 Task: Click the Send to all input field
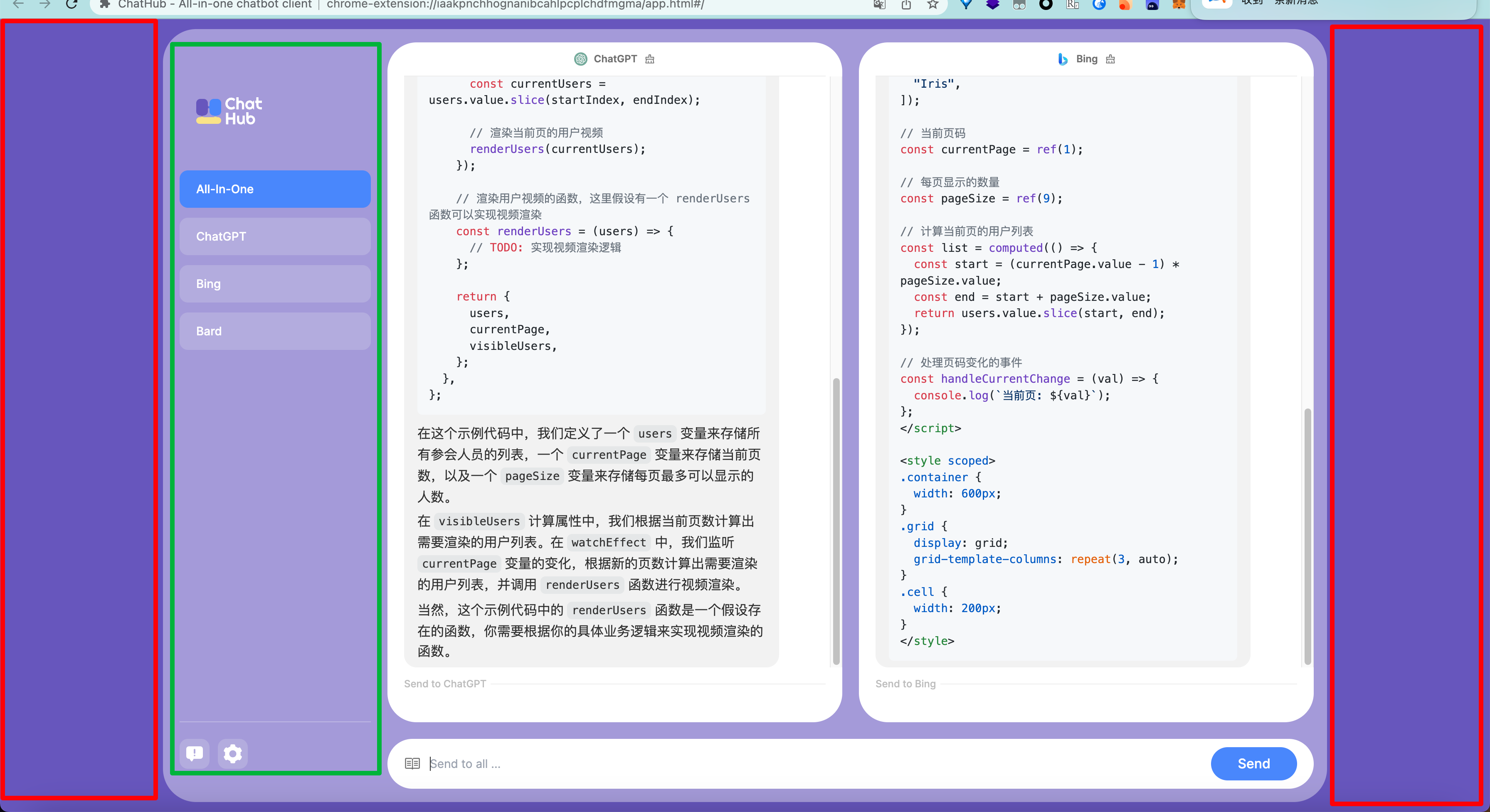636,763
